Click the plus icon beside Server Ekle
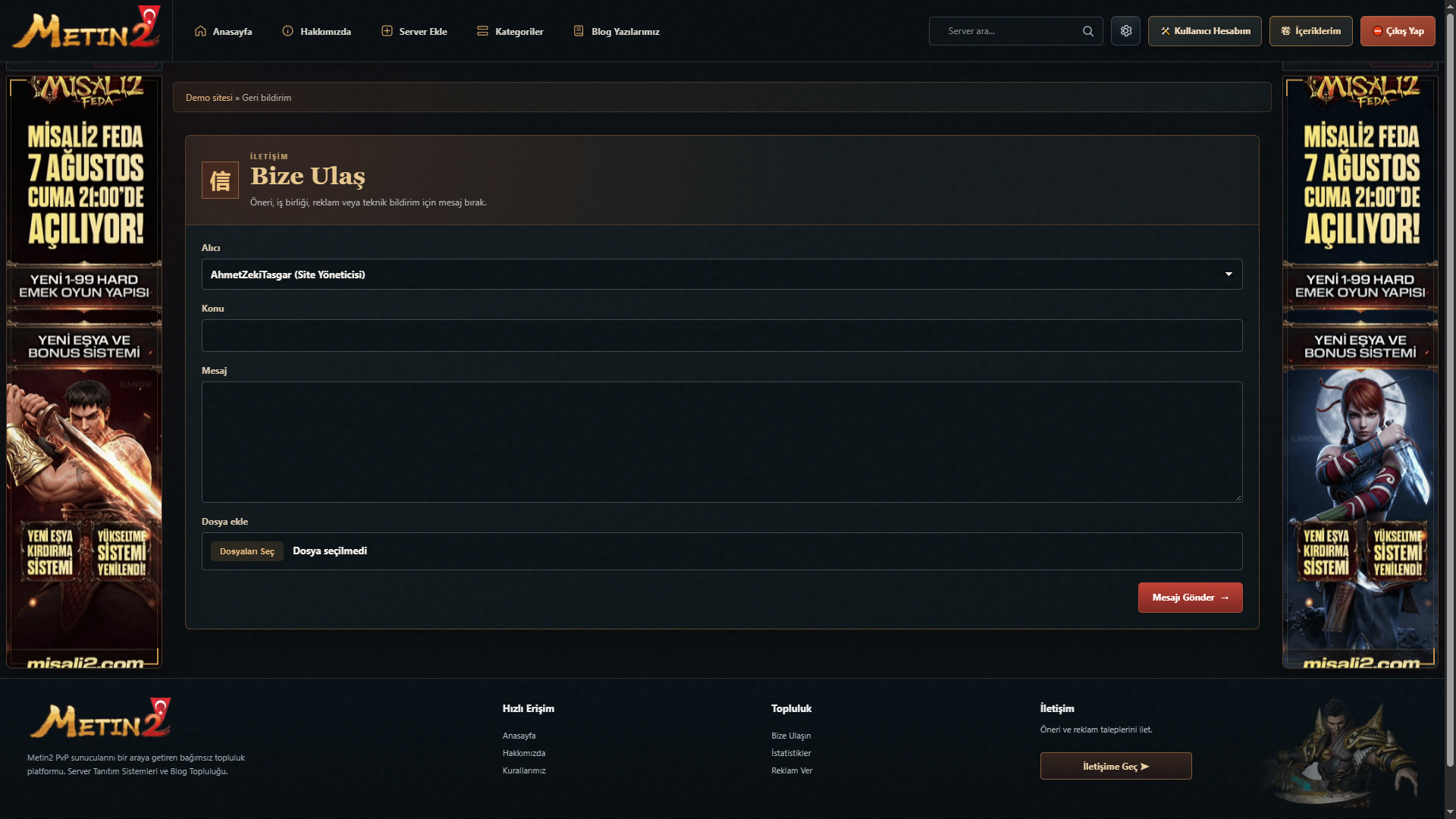Viewport: 1456px width, 819px height. click(x=387, y=31)
